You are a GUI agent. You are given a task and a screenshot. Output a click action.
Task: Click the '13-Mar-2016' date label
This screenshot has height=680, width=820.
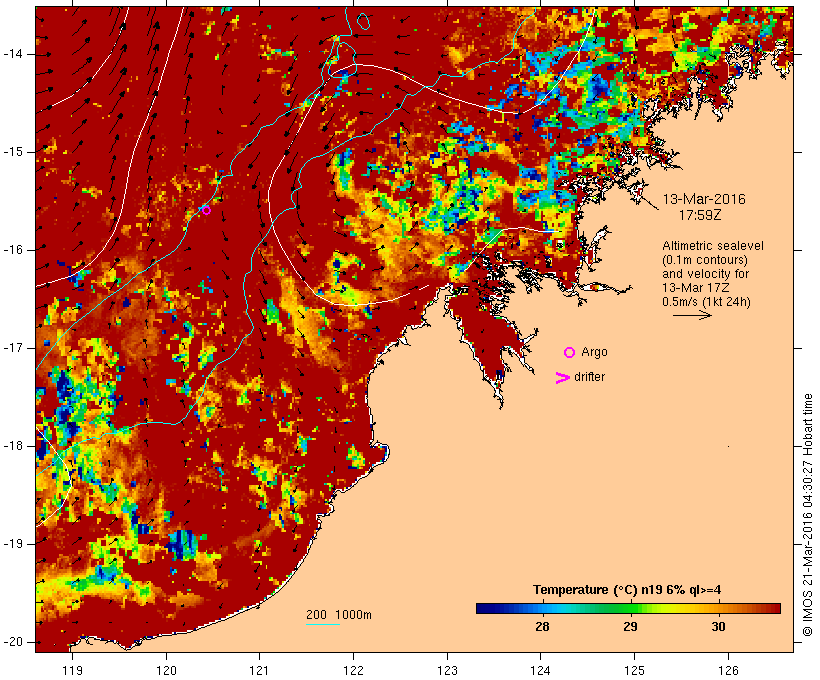point(704,199)
